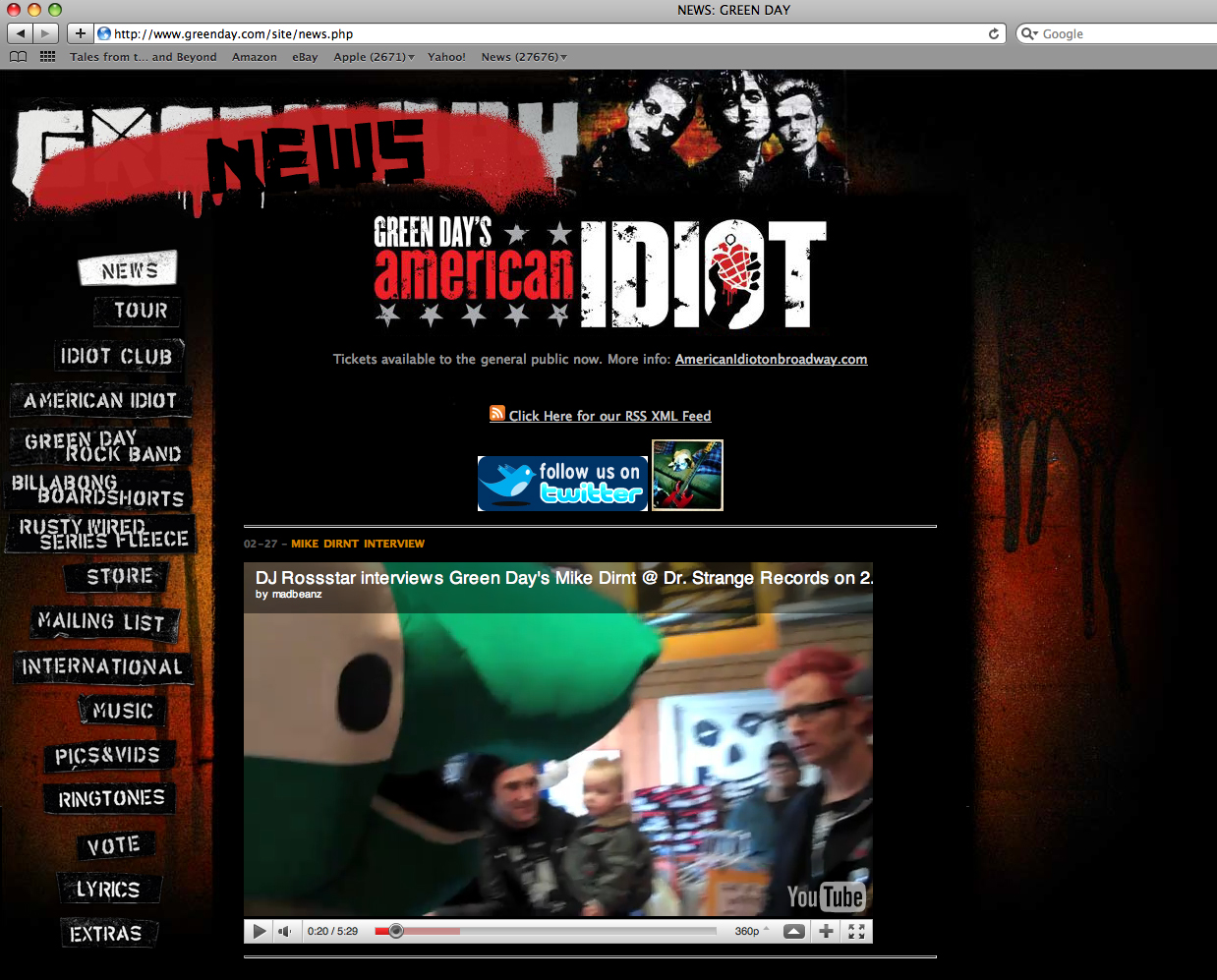Enter fullscreen with the video expand icon
Image resolution: width=1217 pixels, height=980 pixels.
856,931
